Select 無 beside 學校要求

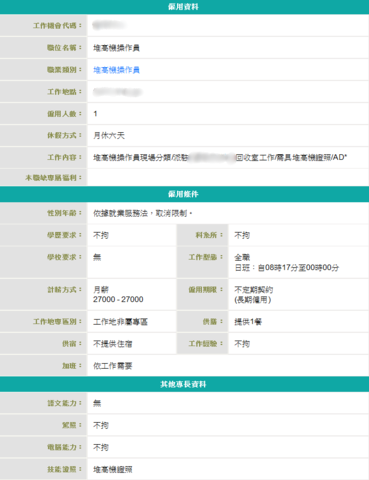click(97, 257)
